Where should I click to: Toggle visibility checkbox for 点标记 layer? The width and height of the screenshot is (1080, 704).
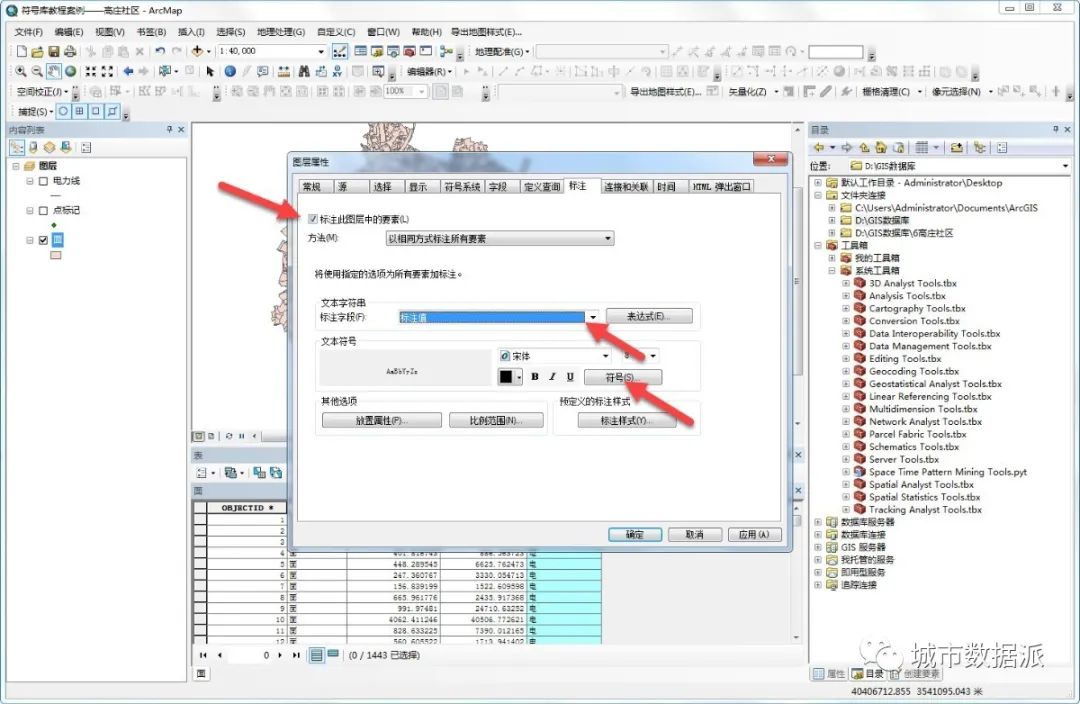(x=43, y=210)
